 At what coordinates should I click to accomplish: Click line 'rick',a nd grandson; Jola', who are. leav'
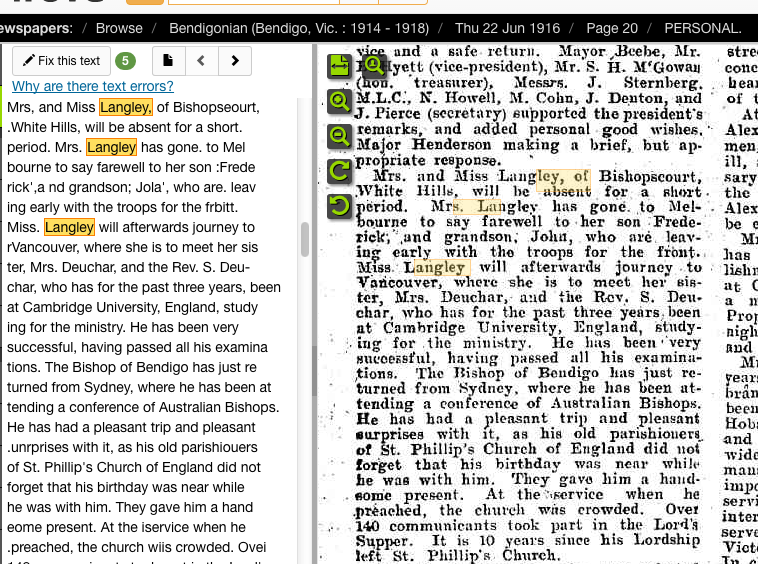(131, 188)
